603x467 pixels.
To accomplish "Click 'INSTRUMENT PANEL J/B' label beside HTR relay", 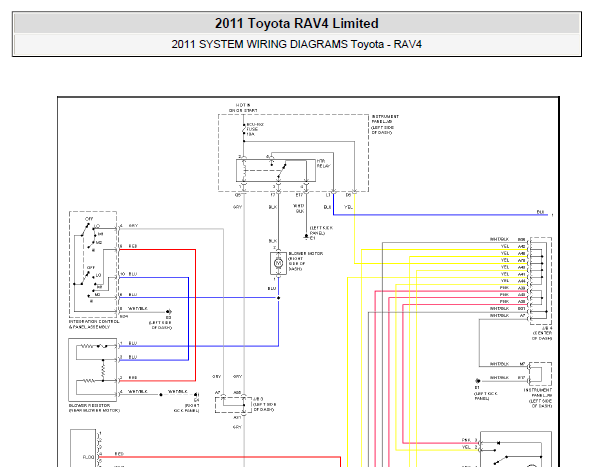I will click(385, 119).
